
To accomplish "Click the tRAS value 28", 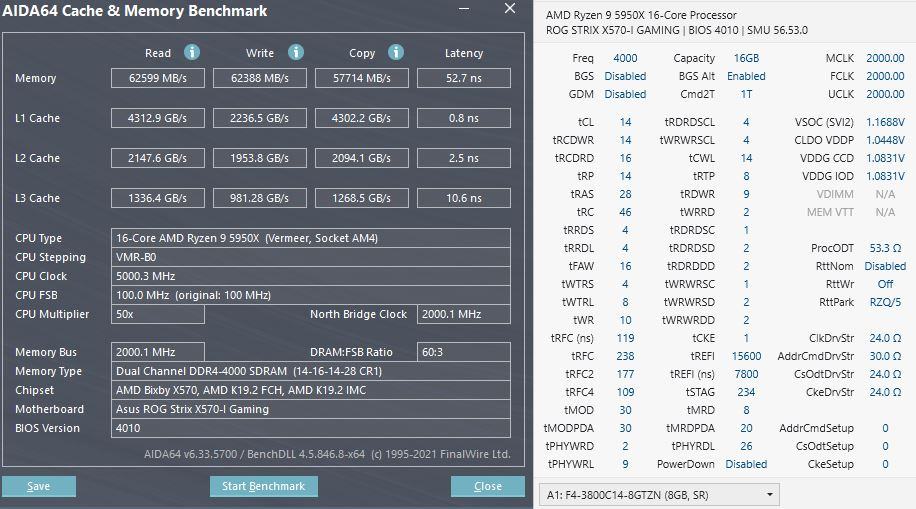I will click(625, 194).
